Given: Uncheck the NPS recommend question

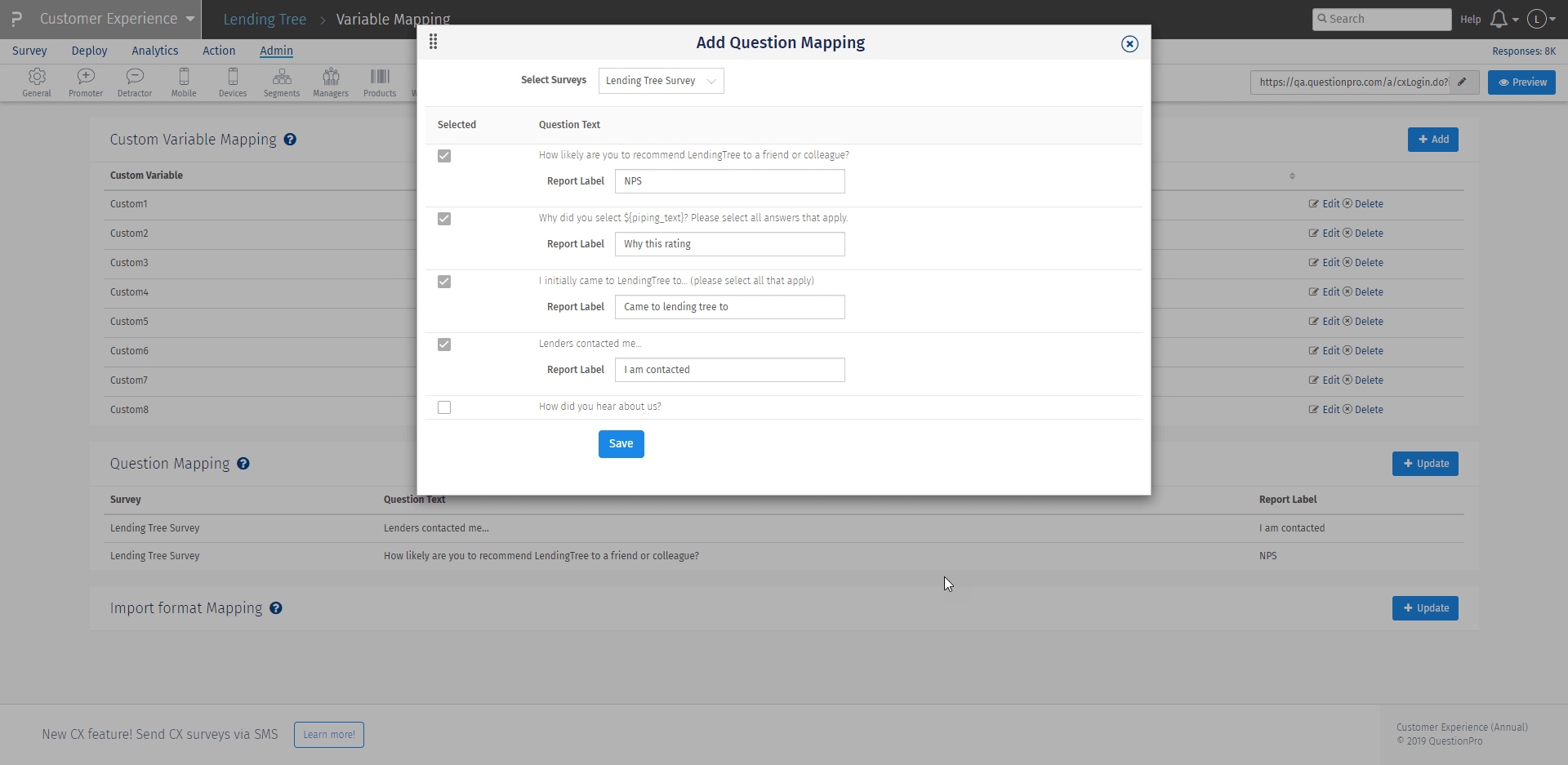Looking at the screenshot, I should click(x=443, y=156).
